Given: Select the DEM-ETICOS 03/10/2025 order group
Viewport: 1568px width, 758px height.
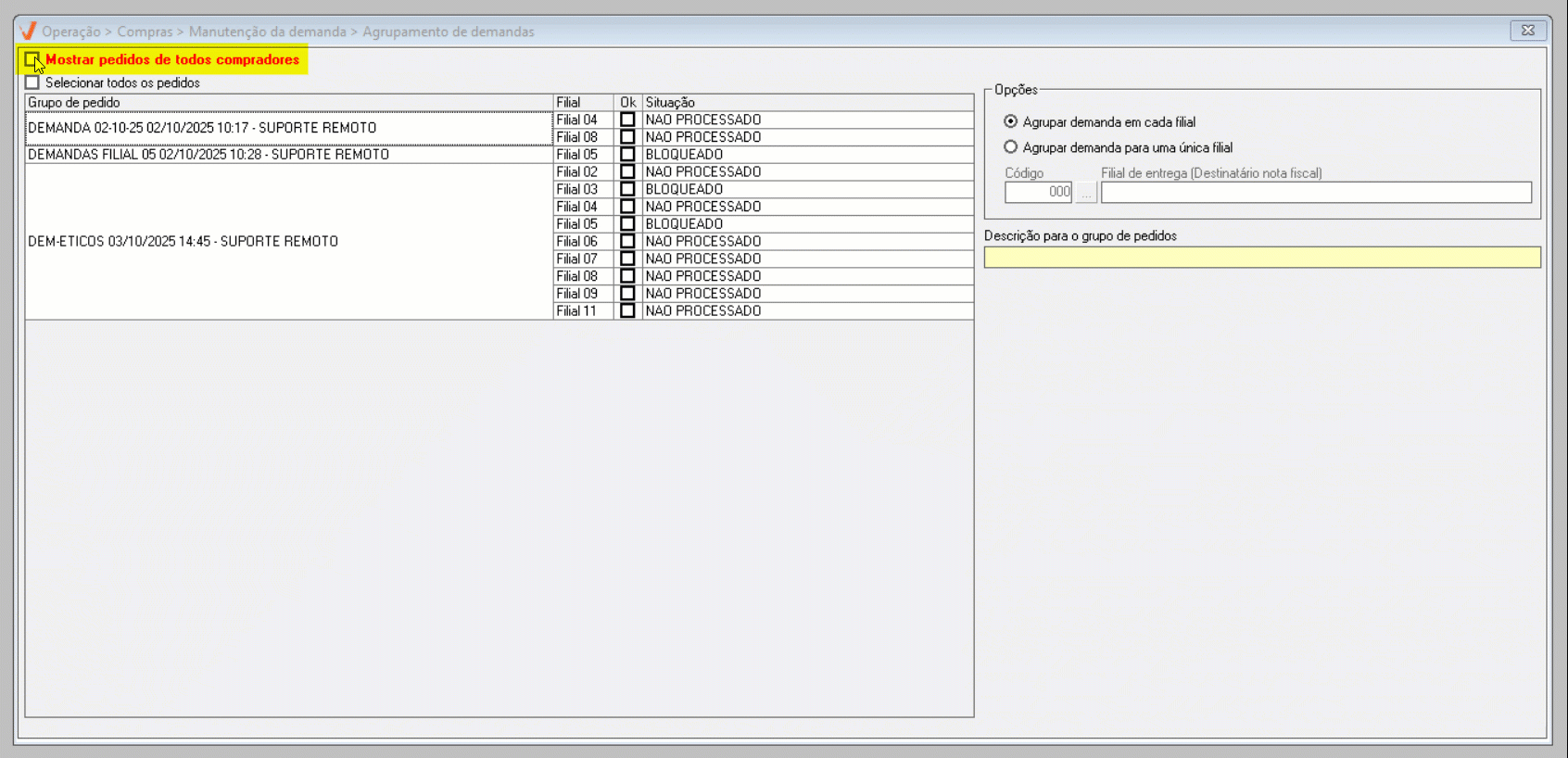Looking at the screenshot, I should coord(183,242).
